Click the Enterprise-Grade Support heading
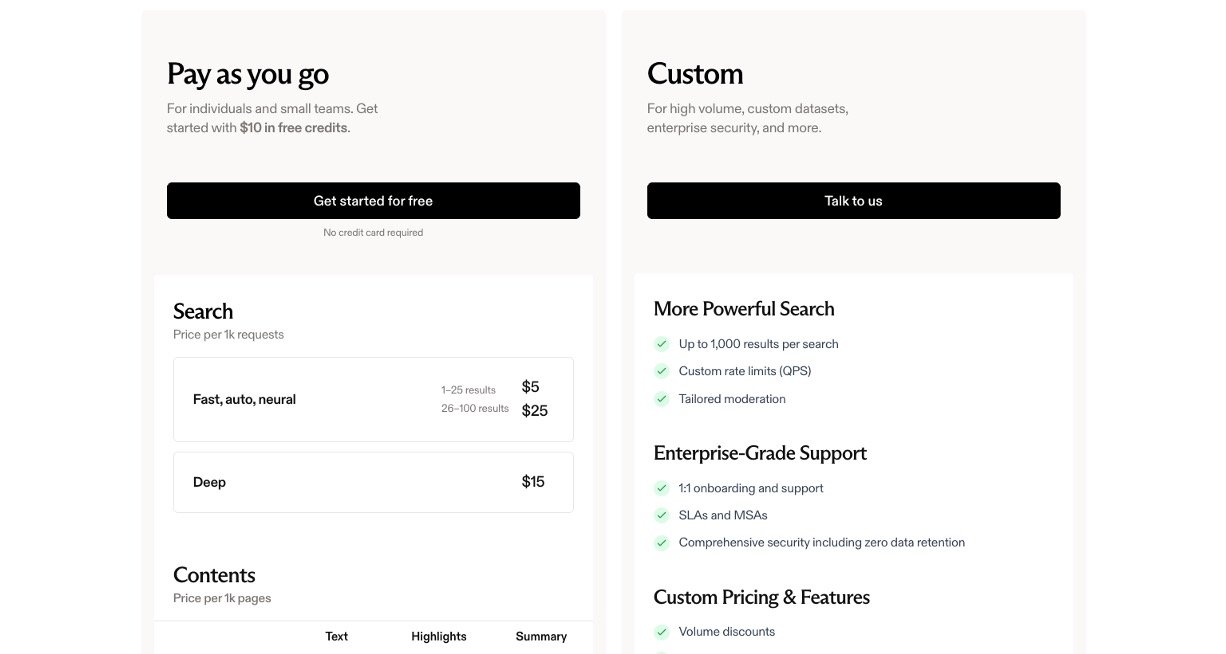The height and width of the screenshot is (654, 1226). (759, 453)
